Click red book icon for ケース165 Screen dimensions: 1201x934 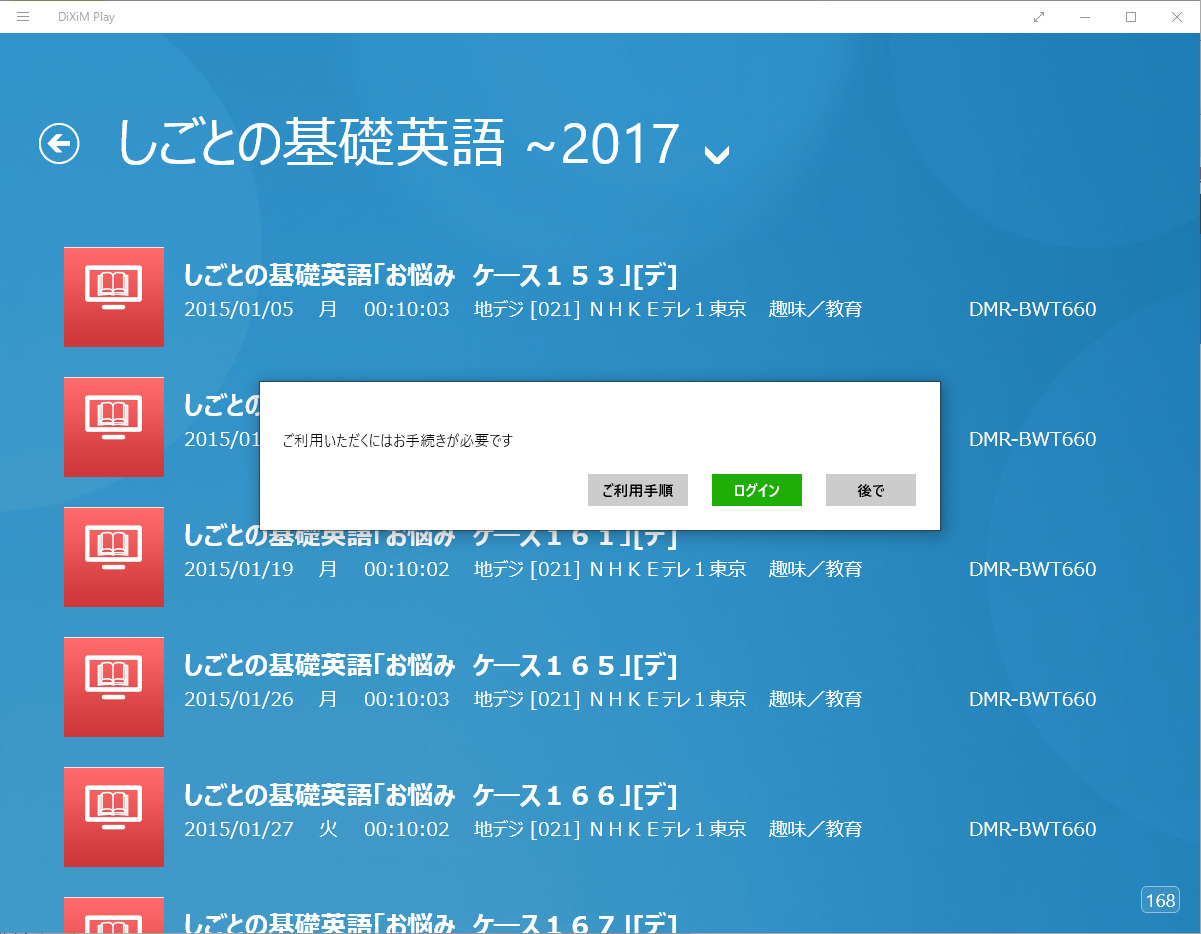(114, 687)
